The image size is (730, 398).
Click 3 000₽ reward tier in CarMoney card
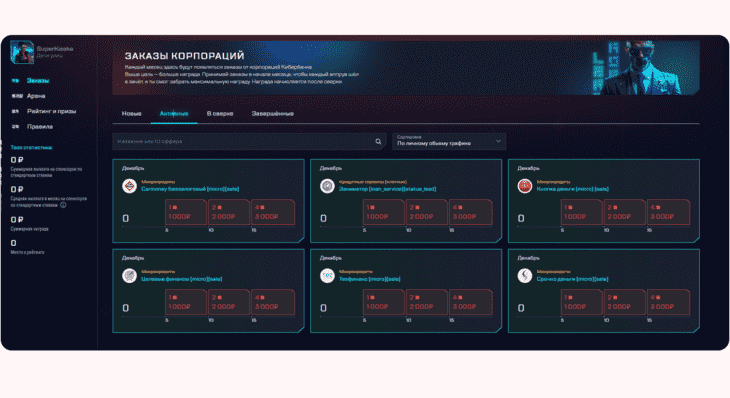click(x=273, y=212)
